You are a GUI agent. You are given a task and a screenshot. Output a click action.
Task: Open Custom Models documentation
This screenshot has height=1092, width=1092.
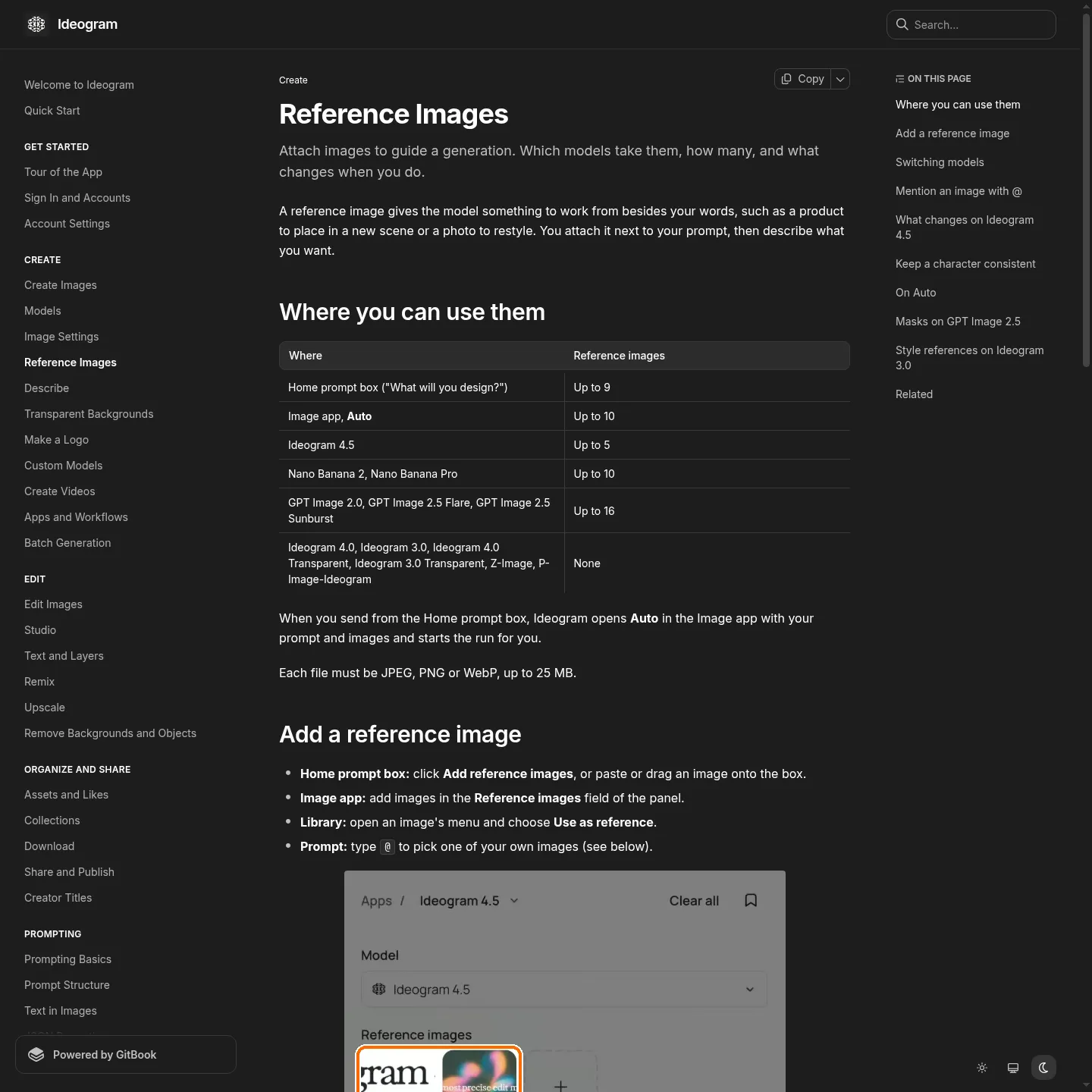[63, 466]
